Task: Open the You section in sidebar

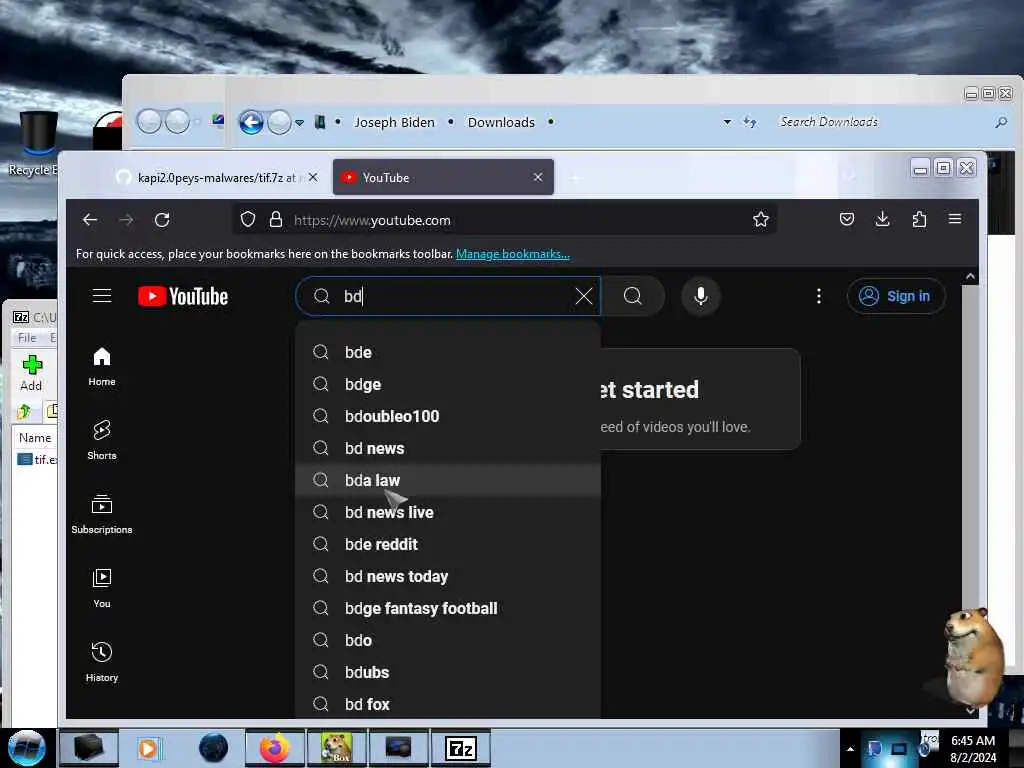Action: (102, 588)
